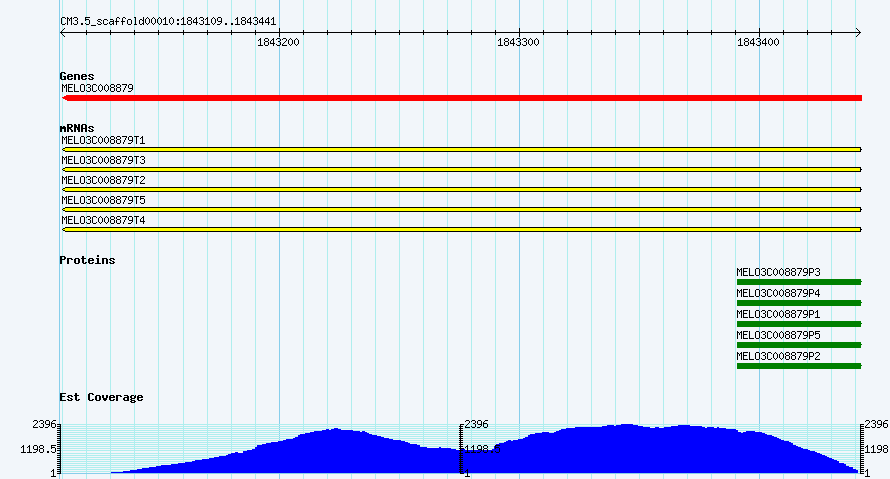Select mRNA MEL03C008879T4 yellow track
Viewport: 890px width, 479px height.
tap(461, 229)
